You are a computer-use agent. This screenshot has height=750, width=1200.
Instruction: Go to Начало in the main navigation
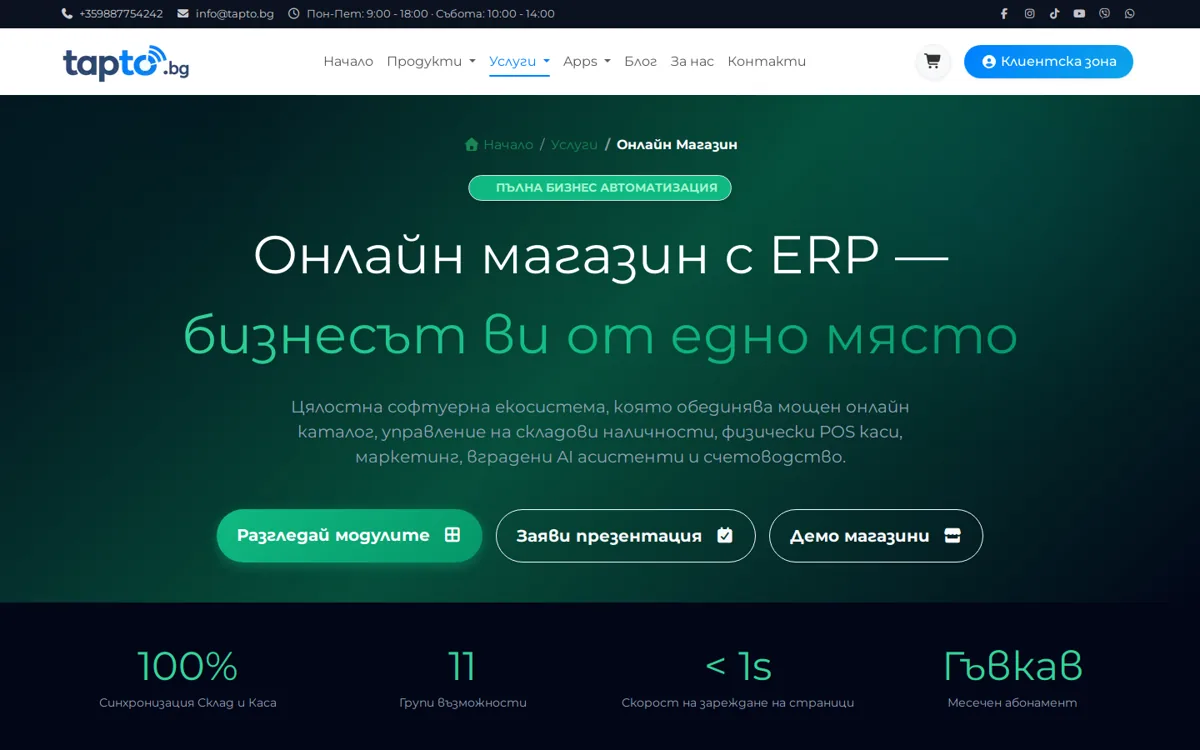(348, 61)
